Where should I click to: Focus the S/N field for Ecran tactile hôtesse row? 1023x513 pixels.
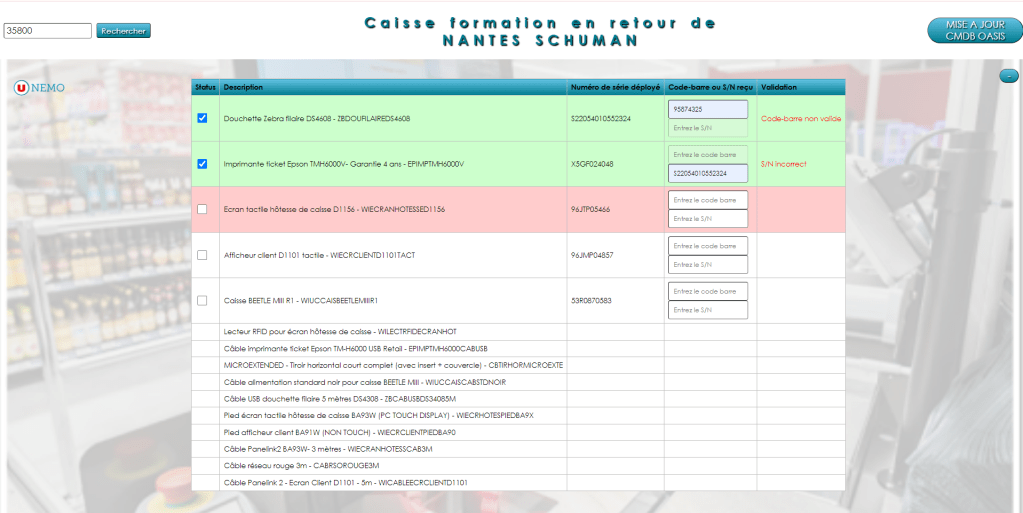[x=707, y=219]
